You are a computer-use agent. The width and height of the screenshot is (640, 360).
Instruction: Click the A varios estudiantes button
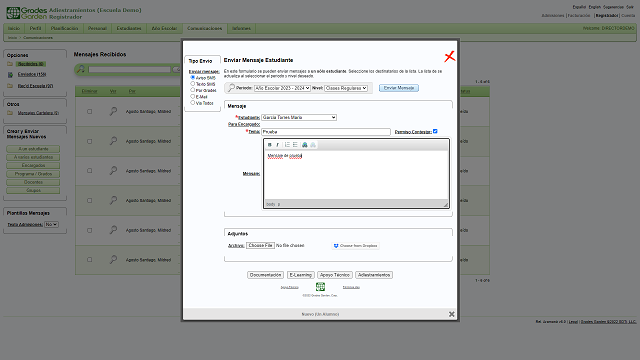click(x=33, y=157)
